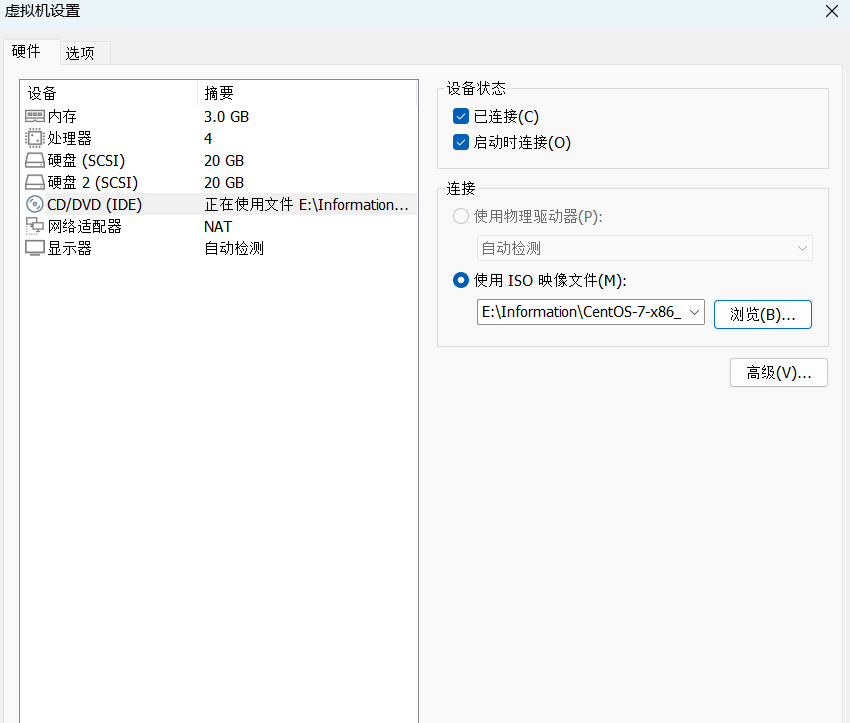Select the processor (处理器) chip icon
The width and height of the screenshot is (850, 723).
[35, 139]
